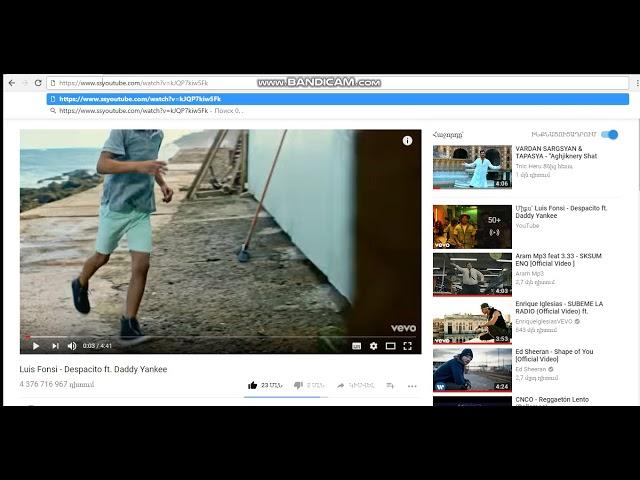
Task: Skip to the next video
Action: [x=55, y=346]
